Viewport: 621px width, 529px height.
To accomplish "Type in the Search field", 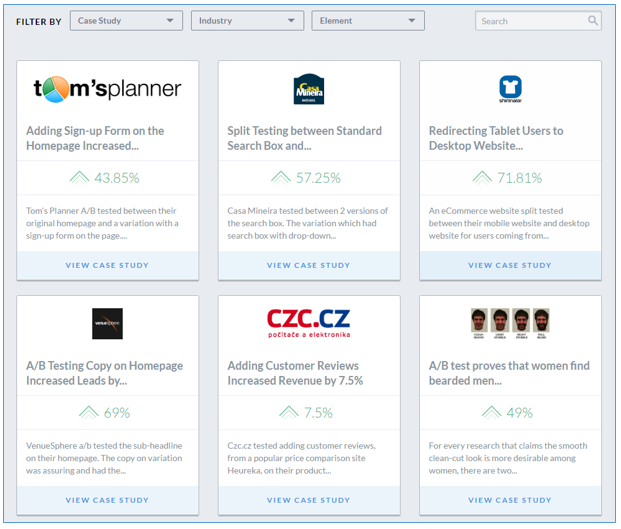I will point(528,21).
